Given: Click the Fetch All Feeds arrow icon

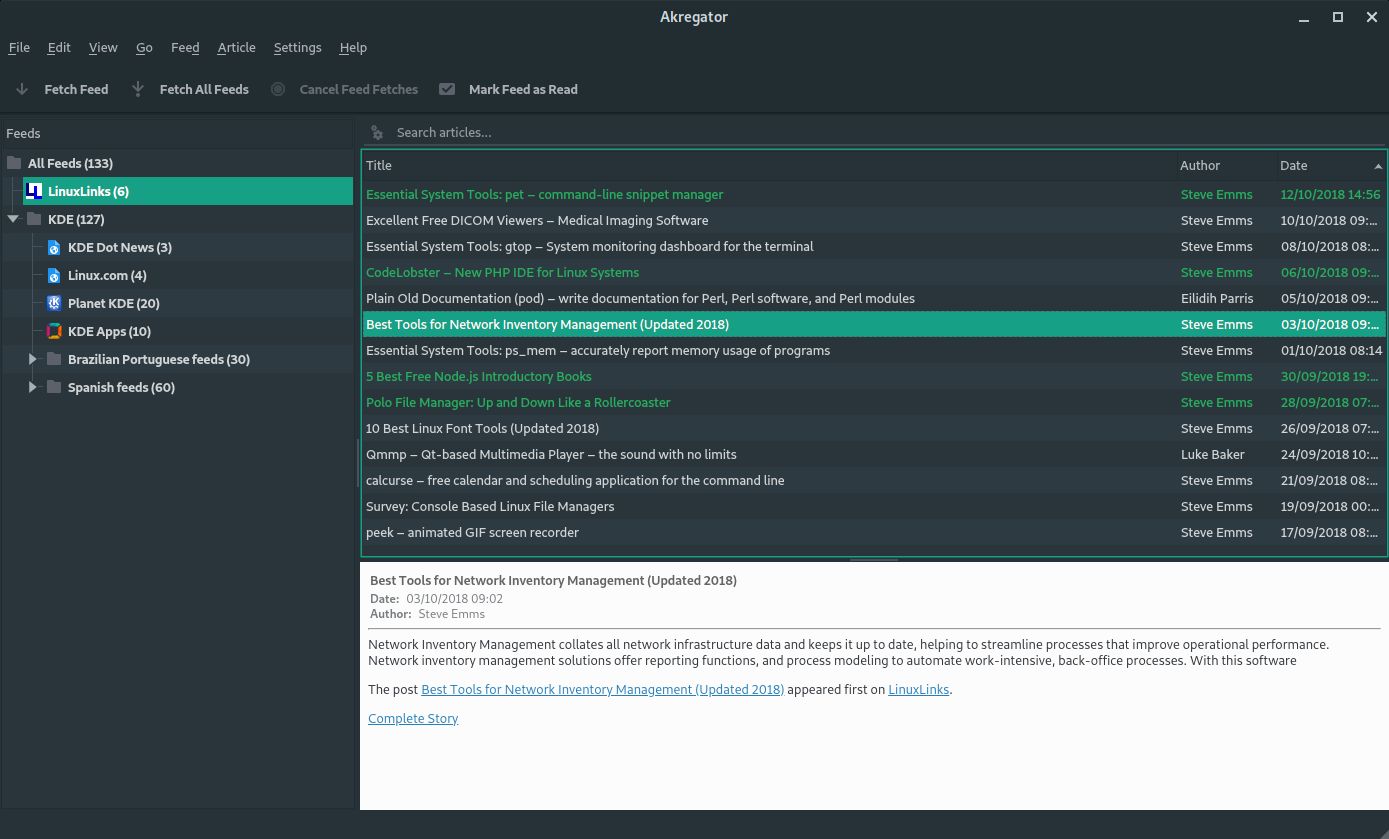Looking at the screenshot, I should point(137,89).
